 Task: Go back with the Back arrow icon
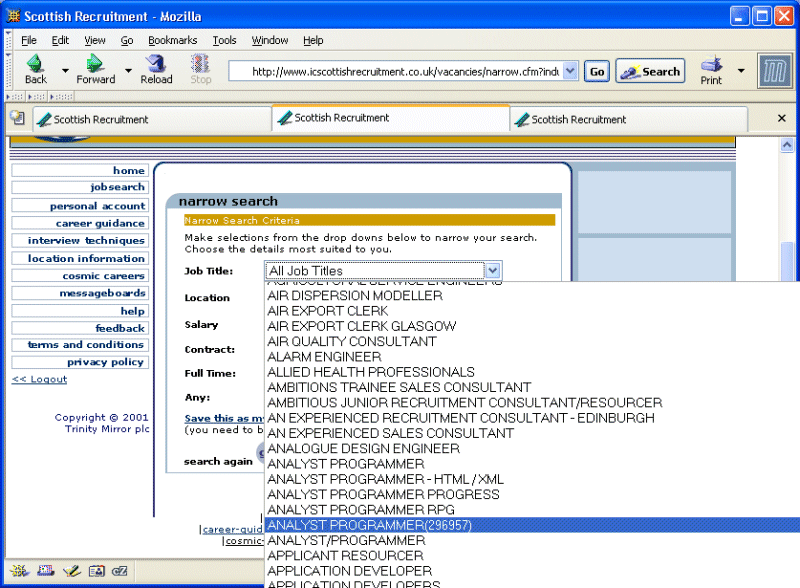click(x=35, y=69)
